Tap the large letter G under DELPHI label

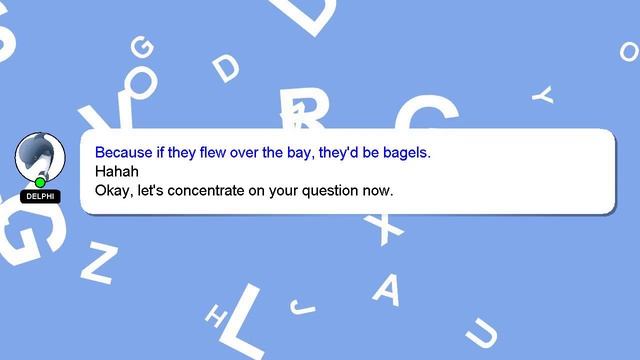(x=31, y=231)
